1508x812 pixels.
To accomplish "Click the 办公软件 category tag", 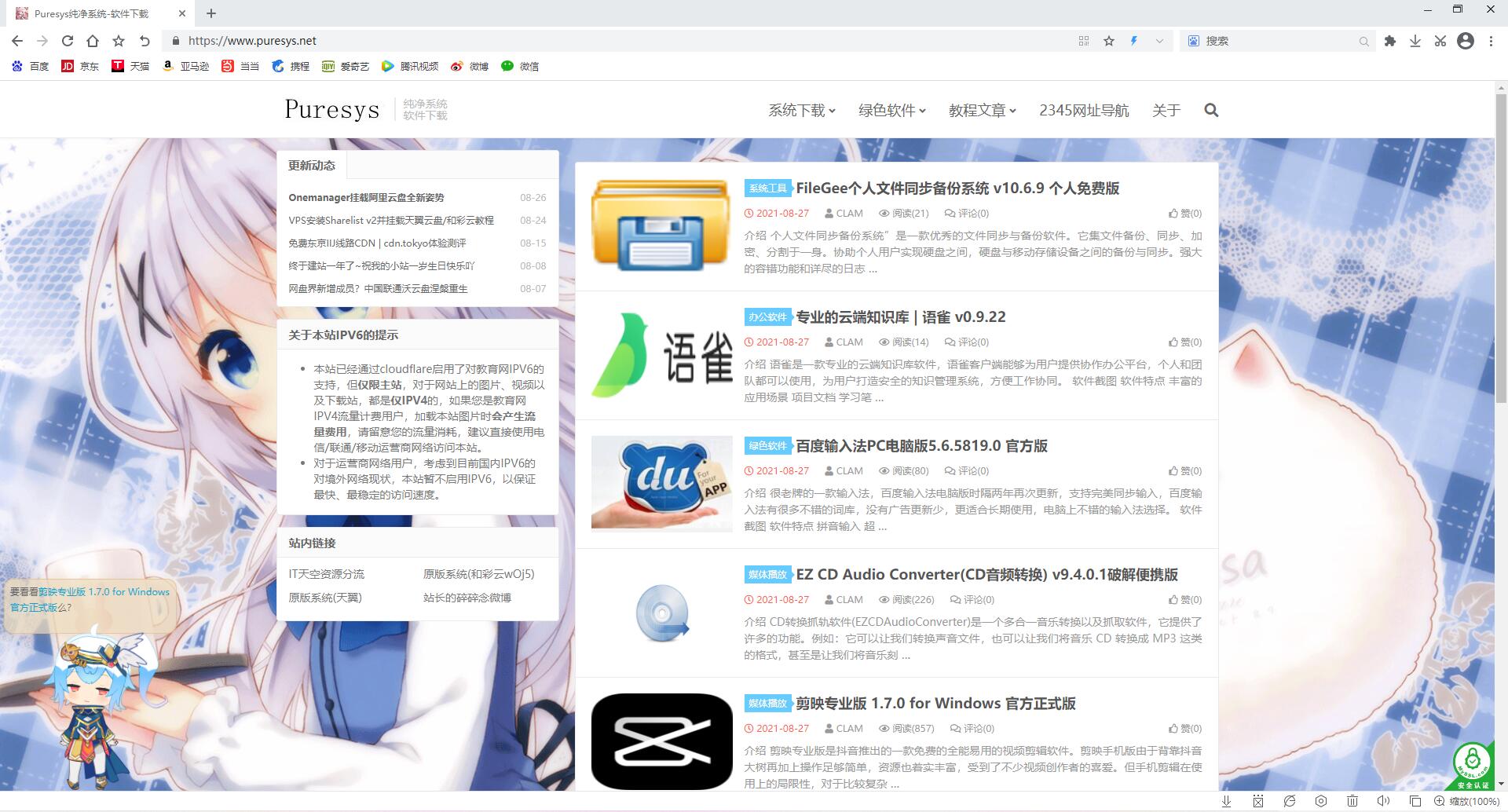I will click(x=767, y=317).
